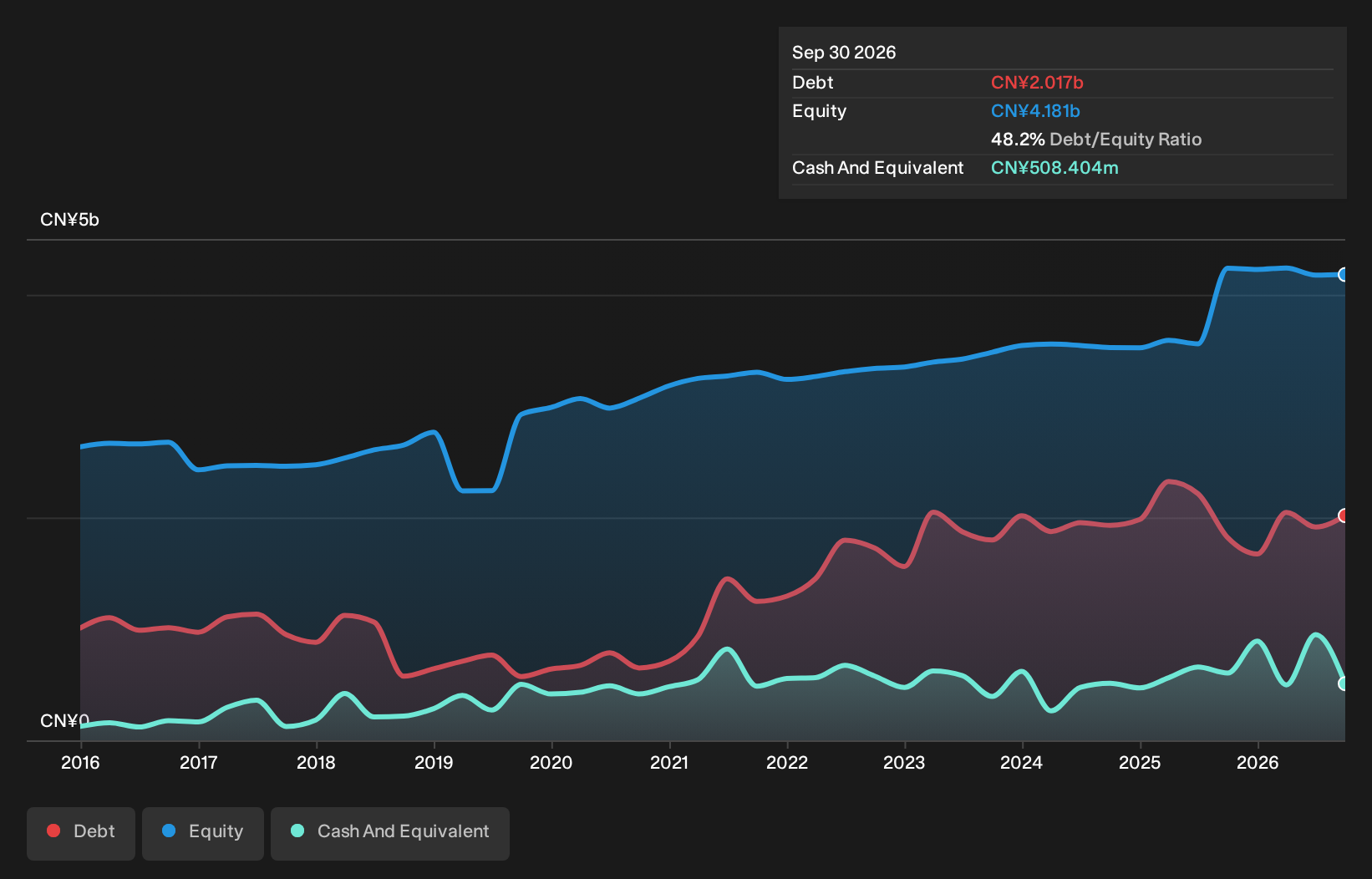Click the Sep 30 2026 tooltip date header

point(844,53)
